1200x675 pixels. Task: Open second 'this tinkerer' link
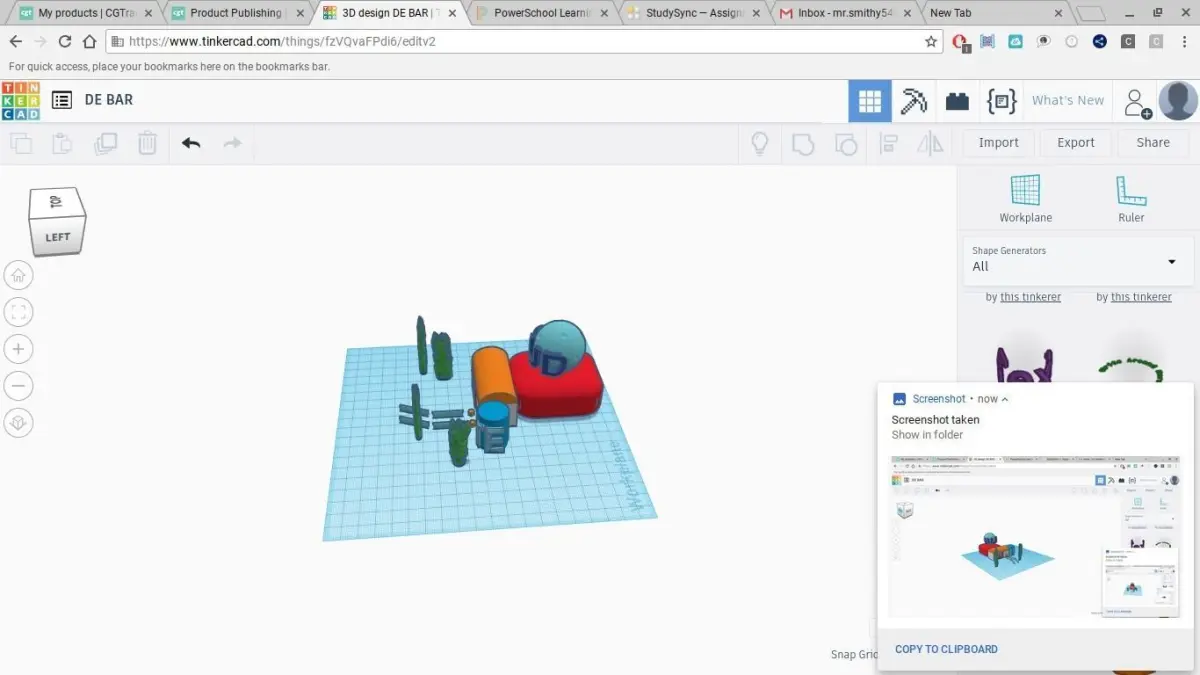click(1141, 297)
